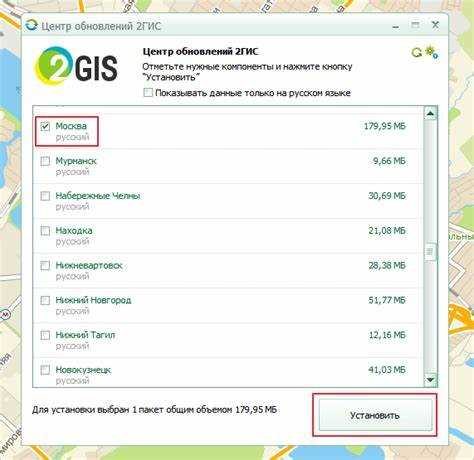Select the Нижний Новгород city name
The height and width of the screenshot is (460, 474).
pos(93,300)
